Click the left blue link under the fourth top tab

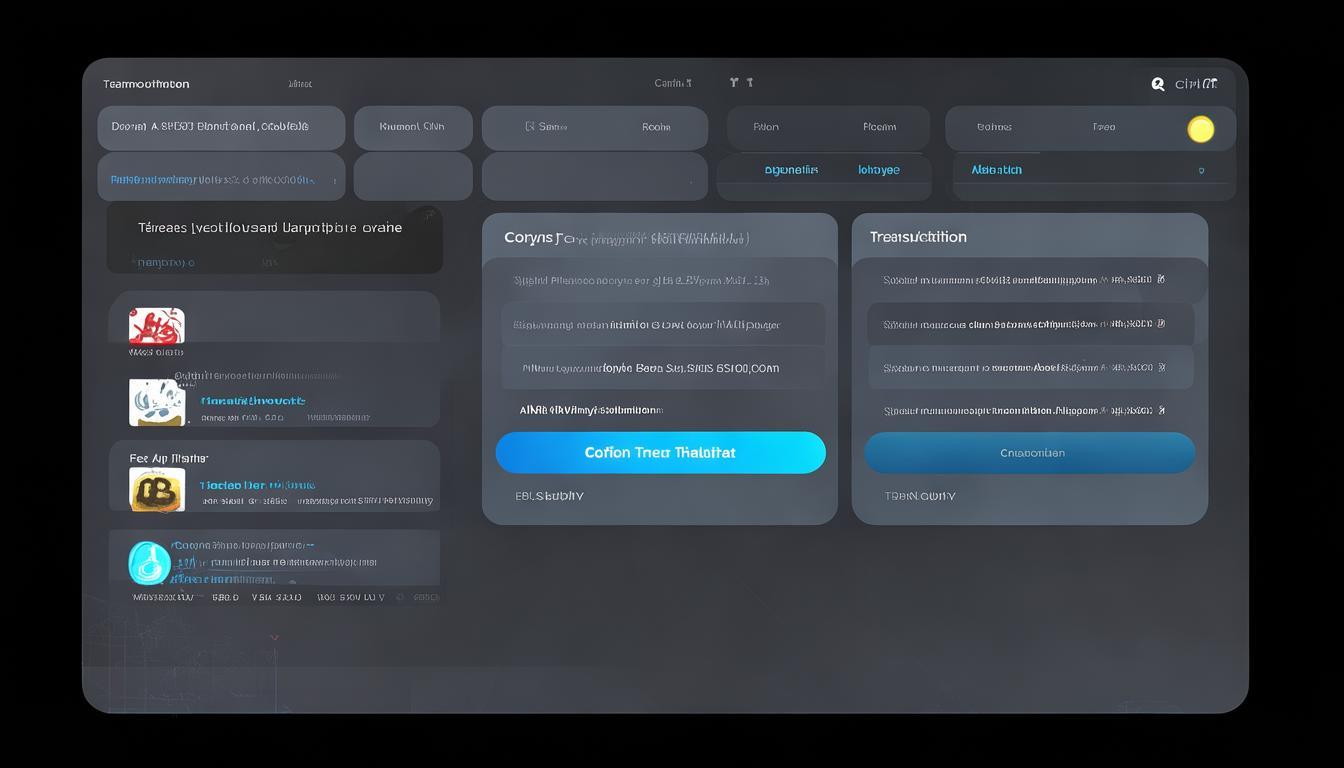tap(791, 170)
